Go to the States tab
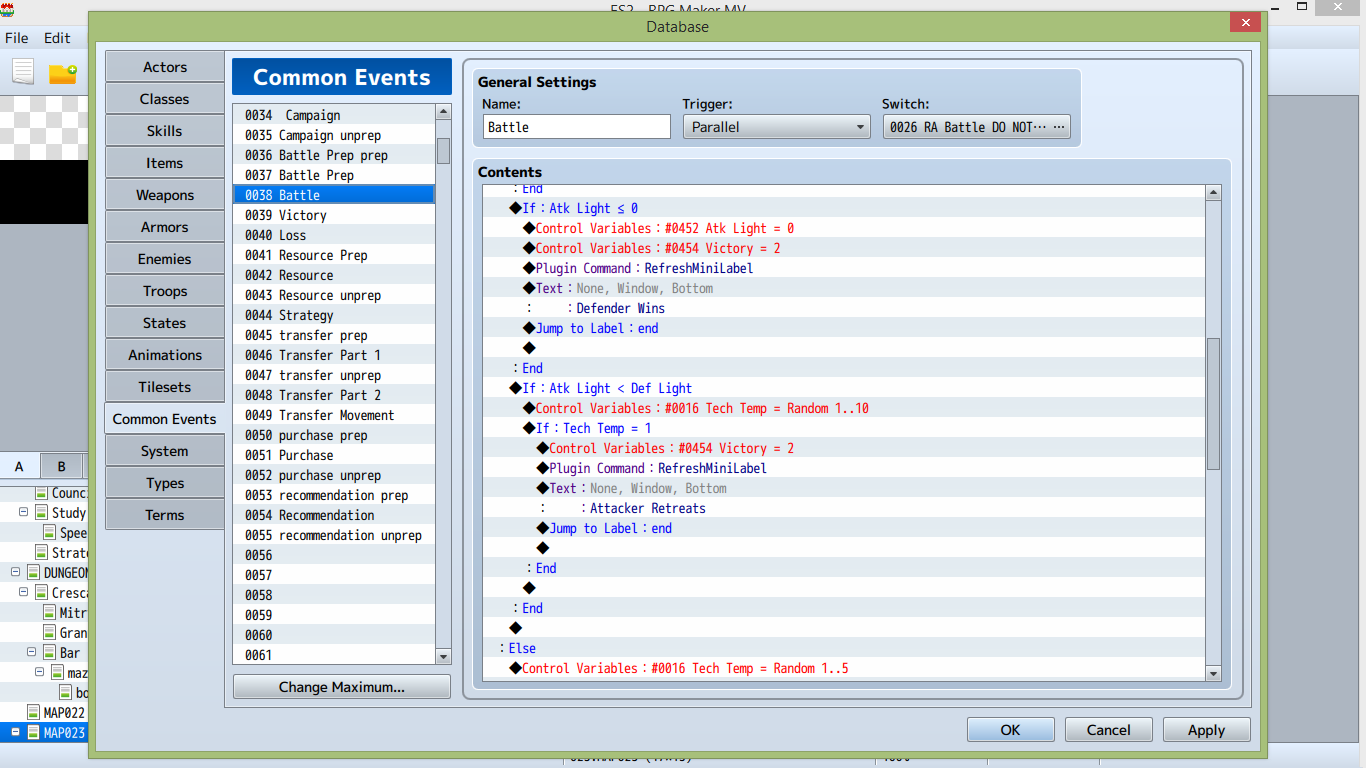The height and width of the screenshot is (768, 1366). [x=165, y=323]
